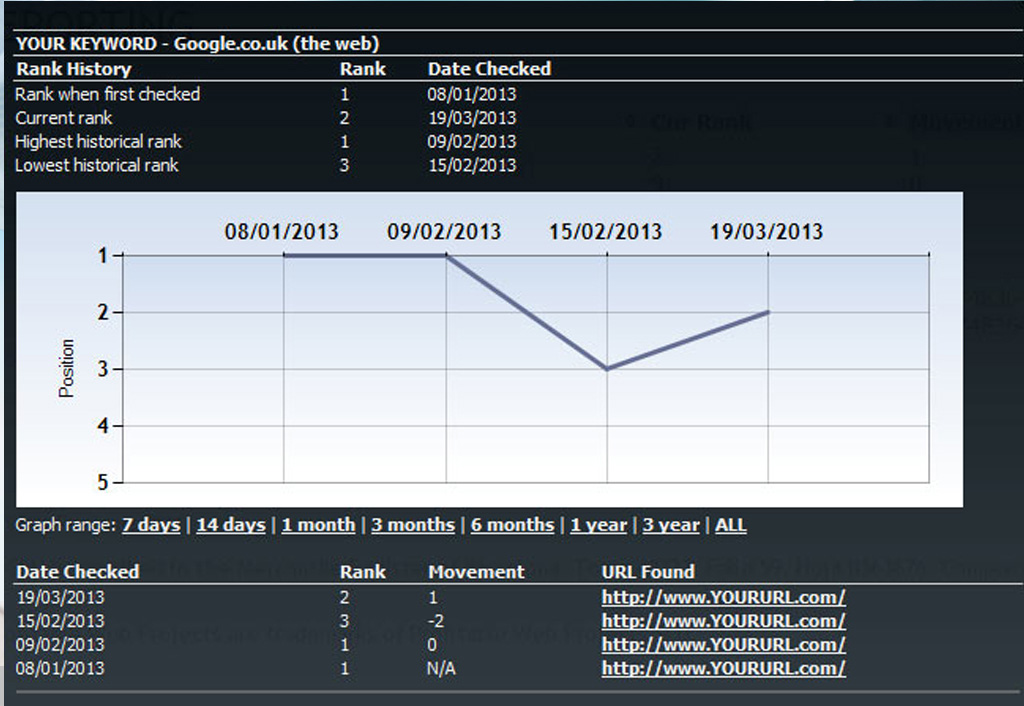Open URL found on 19/03/2013 row
The width and height of the screenshot is (1024, 706).
(x=723, y=597)
